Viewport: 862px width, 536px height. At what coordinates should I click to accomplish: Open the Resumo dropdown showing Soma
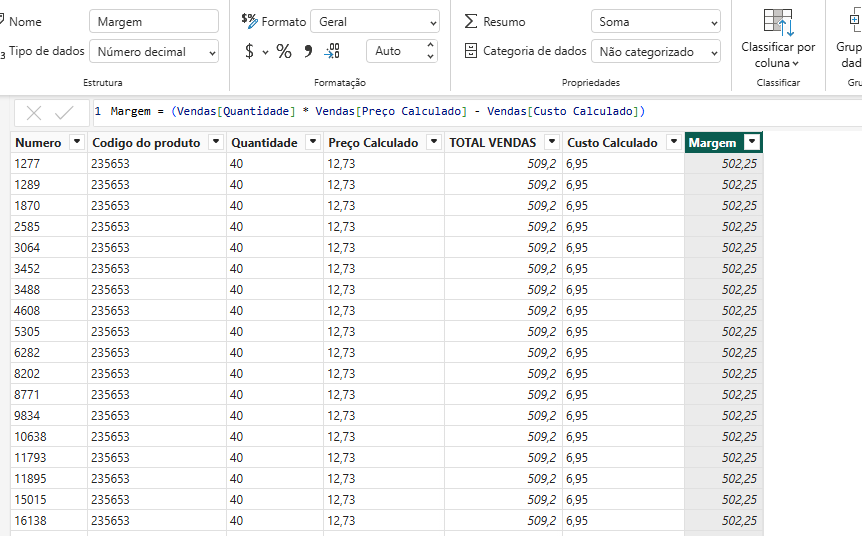coord(655,22)
